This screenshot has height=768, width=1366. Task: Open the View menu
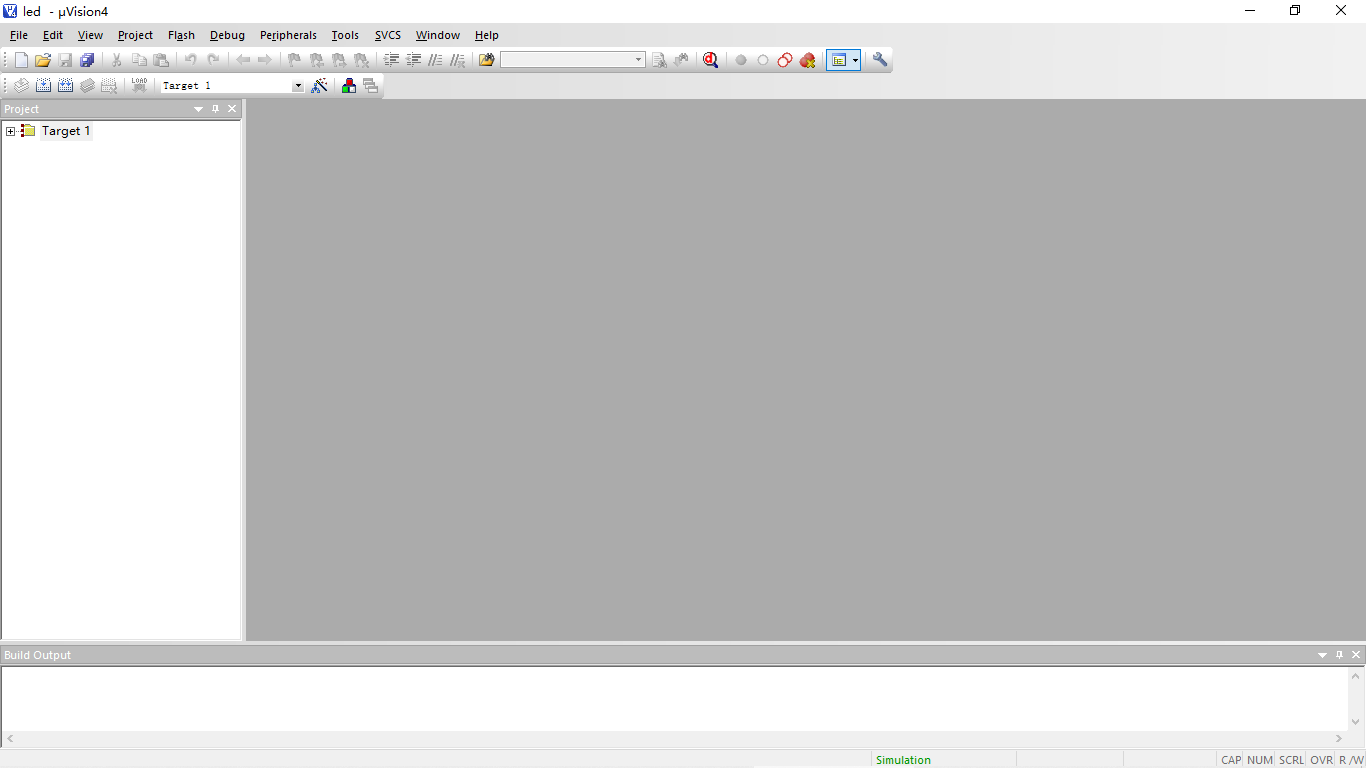coord(90,35)
